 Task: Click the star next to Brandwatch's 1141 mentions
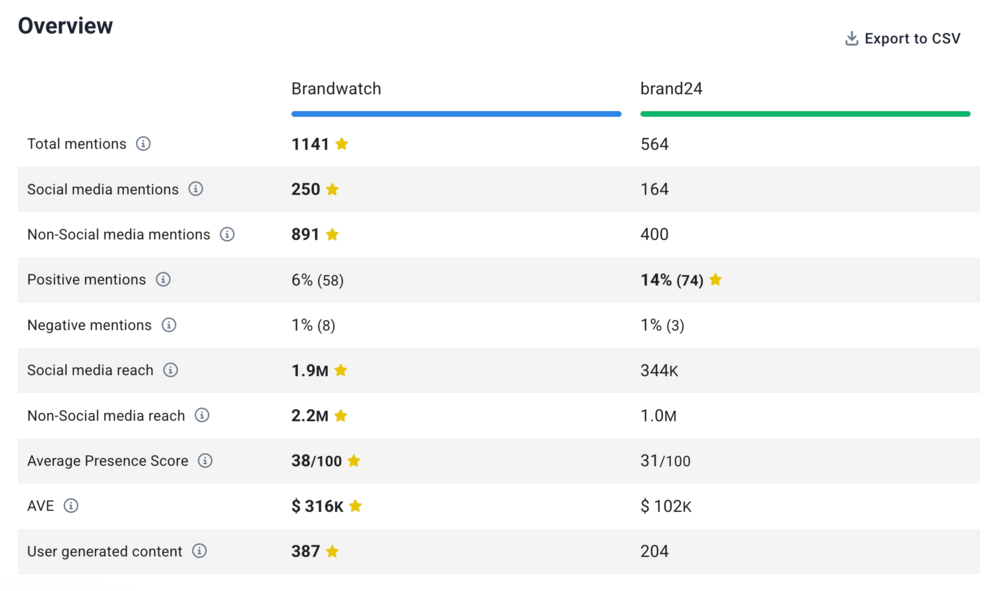342,144
